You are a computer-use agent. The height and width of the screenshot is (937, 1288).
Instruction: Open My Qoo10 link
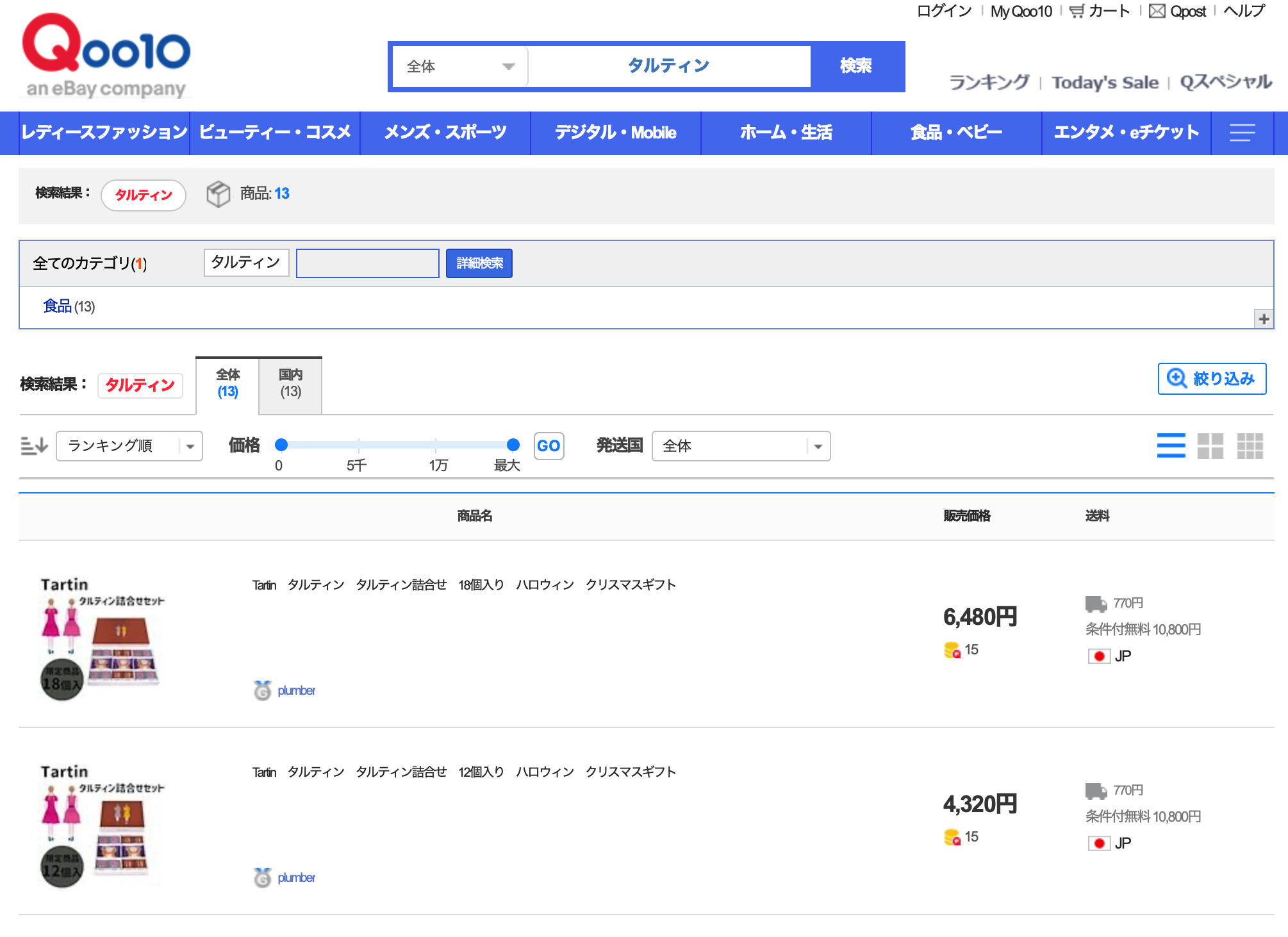[x=1021, y=12]
